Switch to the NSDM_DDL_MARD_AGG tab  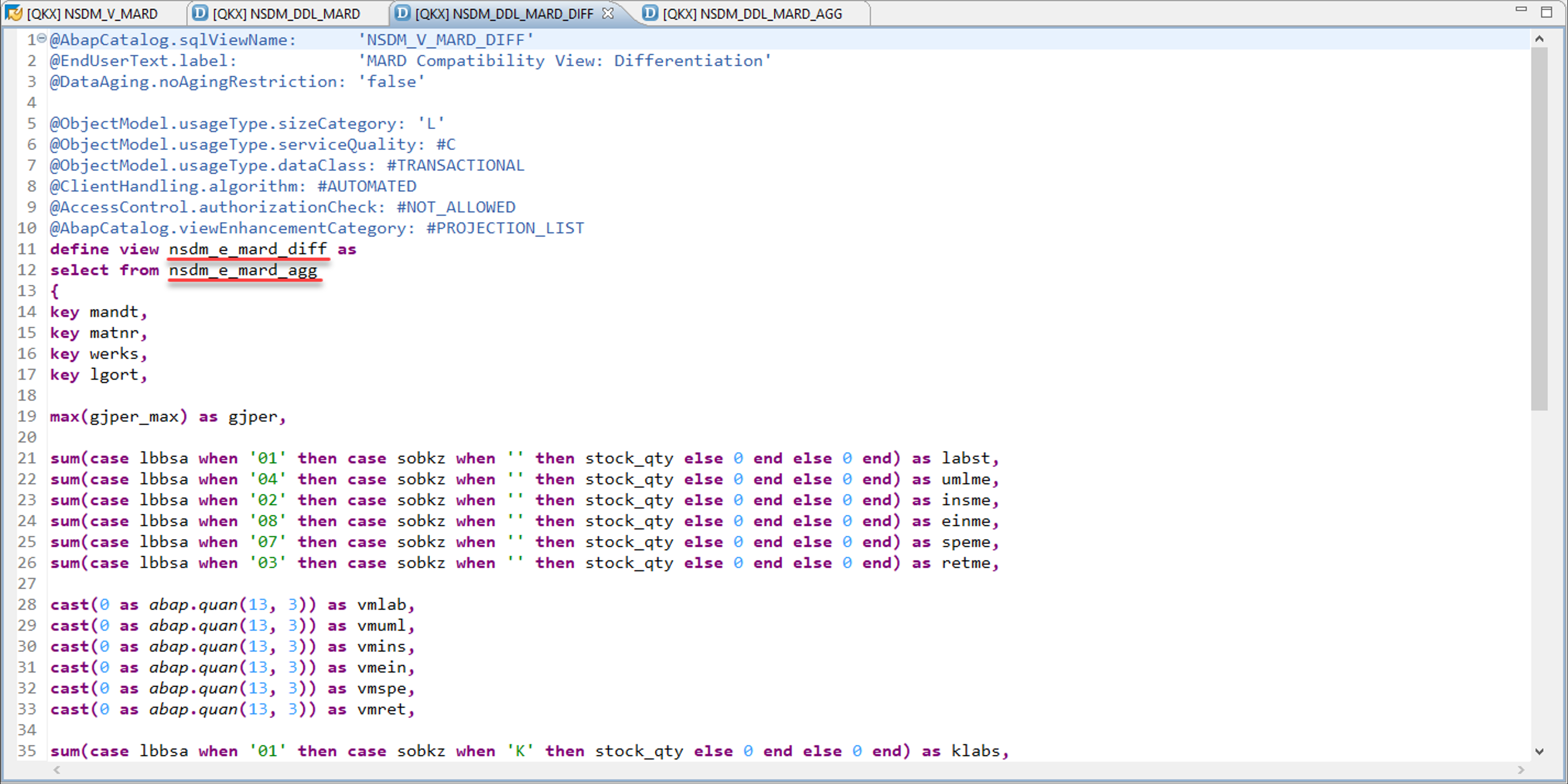[x=752, y=14]
